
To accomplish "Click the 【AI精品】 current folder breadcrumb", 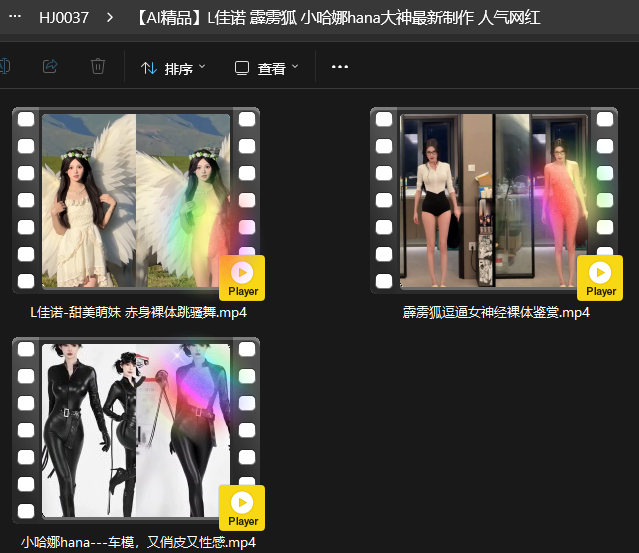I will [x=380, y=17].
